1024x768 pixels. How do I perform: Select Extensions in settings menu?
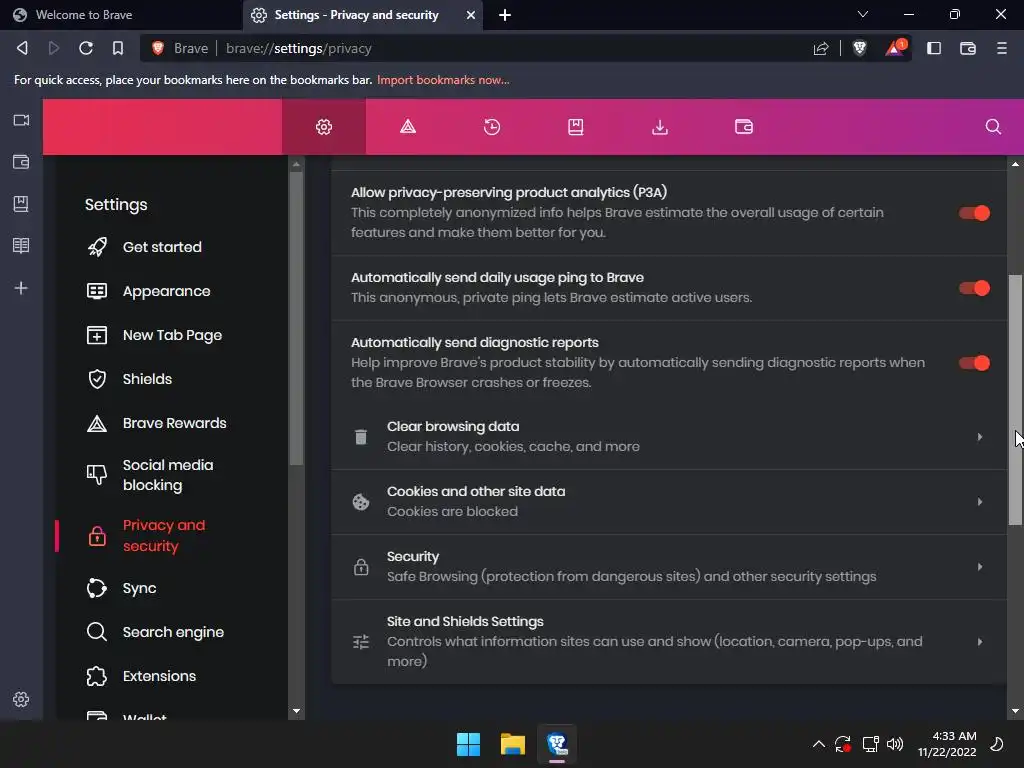coord(159,676)
